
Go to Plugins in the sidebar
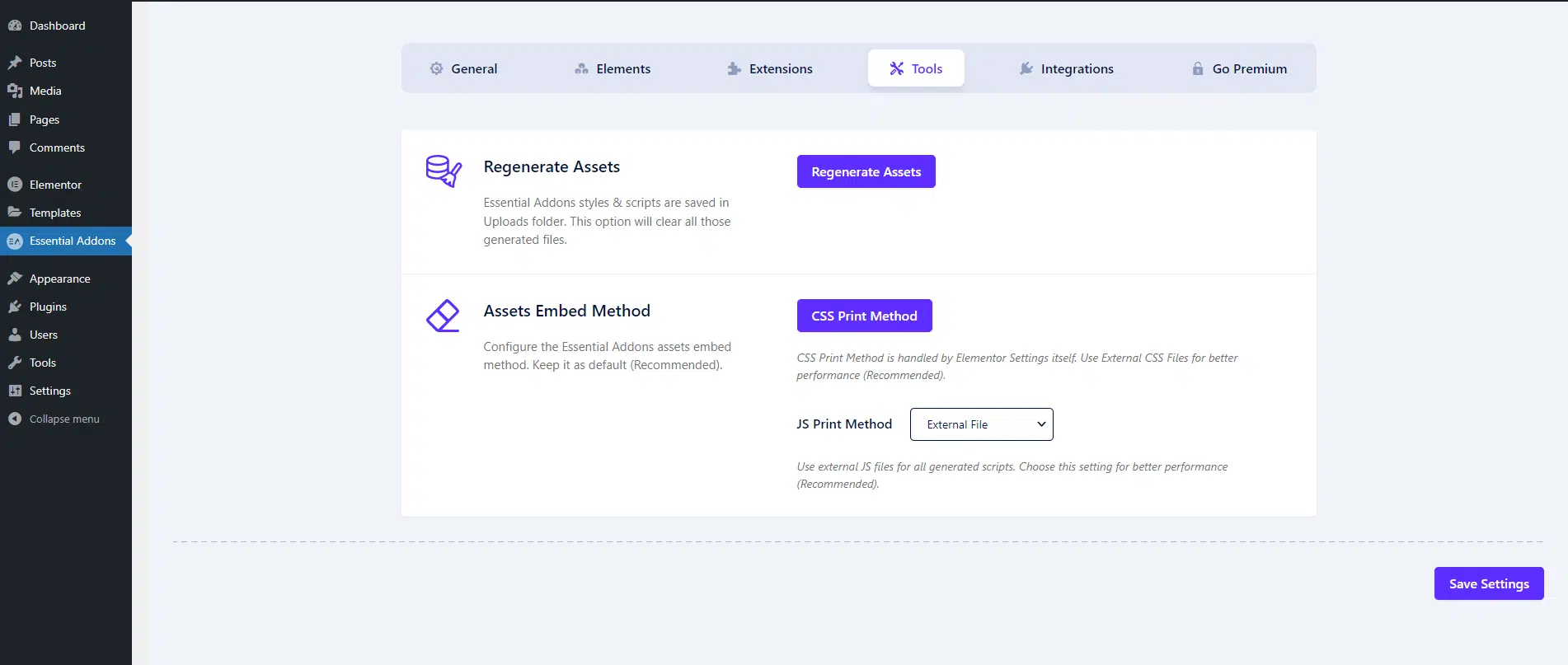66,307
